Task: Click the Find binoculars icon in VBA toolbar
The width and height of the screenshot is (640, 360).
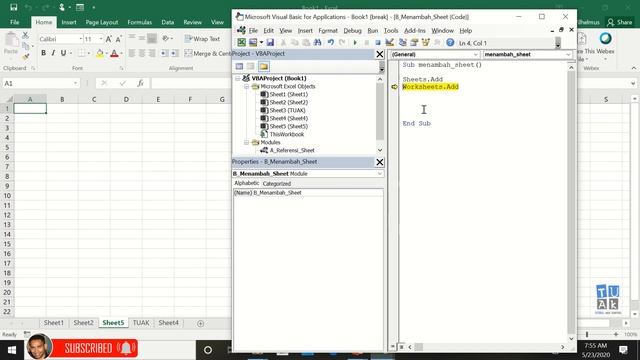Action: click(318, 42)
